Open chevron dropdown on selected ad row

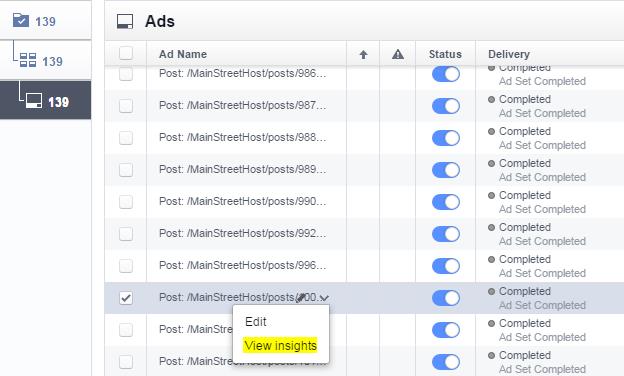point(324,298)
